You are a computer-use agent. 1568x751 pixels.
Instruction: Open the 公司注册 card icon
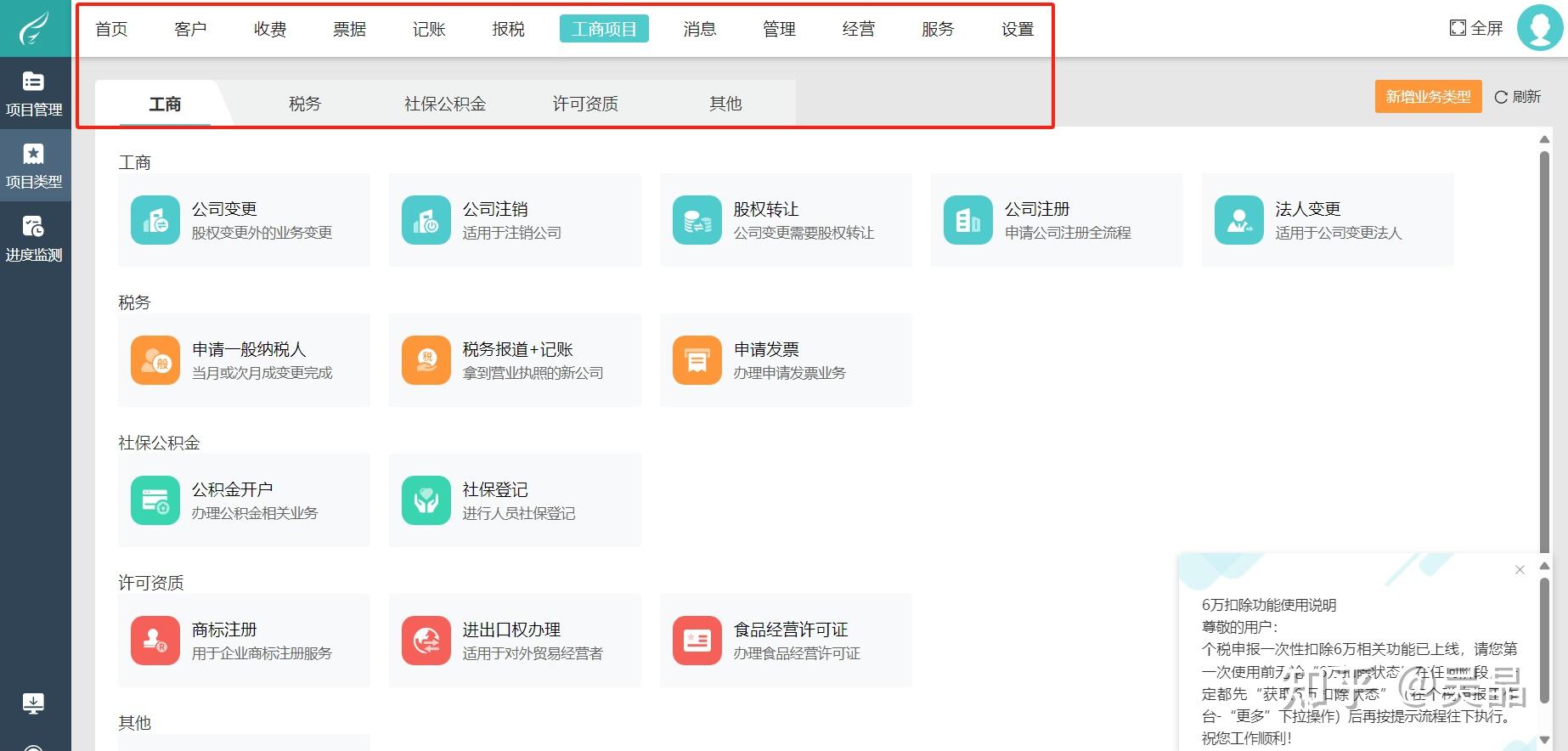point(968,220)
